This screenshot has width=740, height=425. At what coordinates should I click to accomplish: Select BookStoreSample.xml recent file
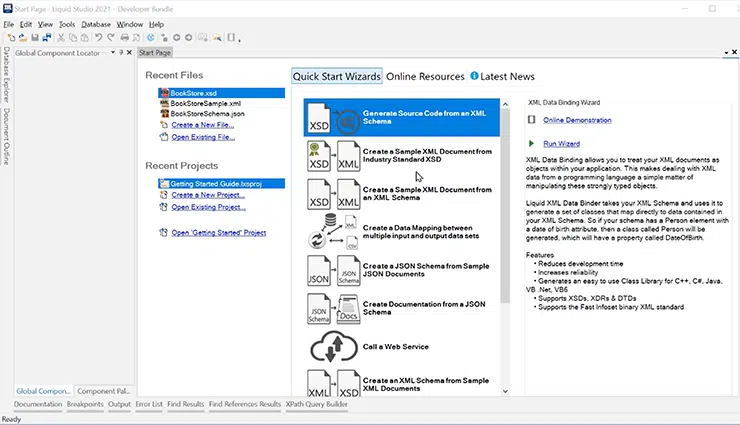click(x=205, y=103)
